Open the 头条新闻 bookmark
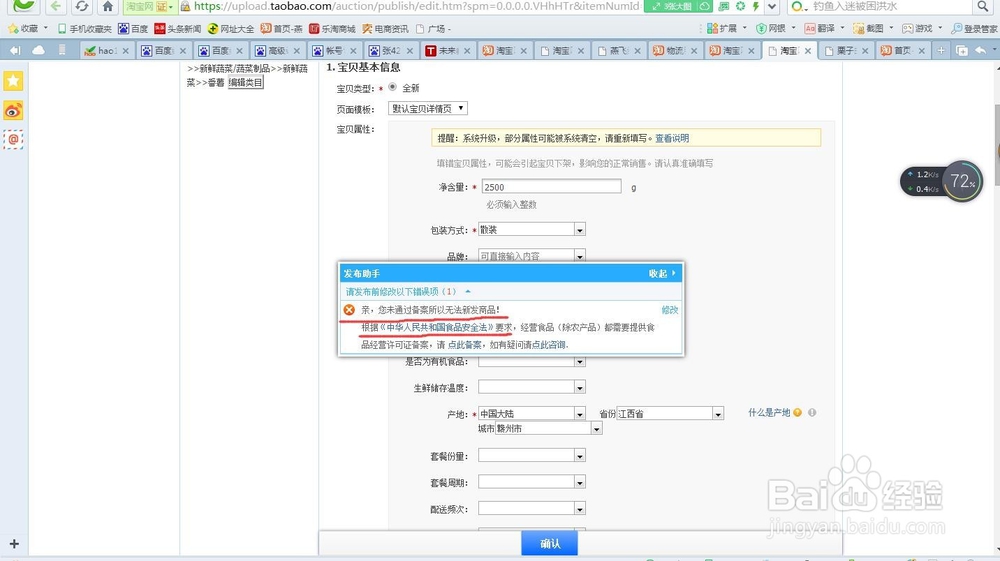Image resolution: width=1000 pixels, height=561 pixels. [178, 29]
